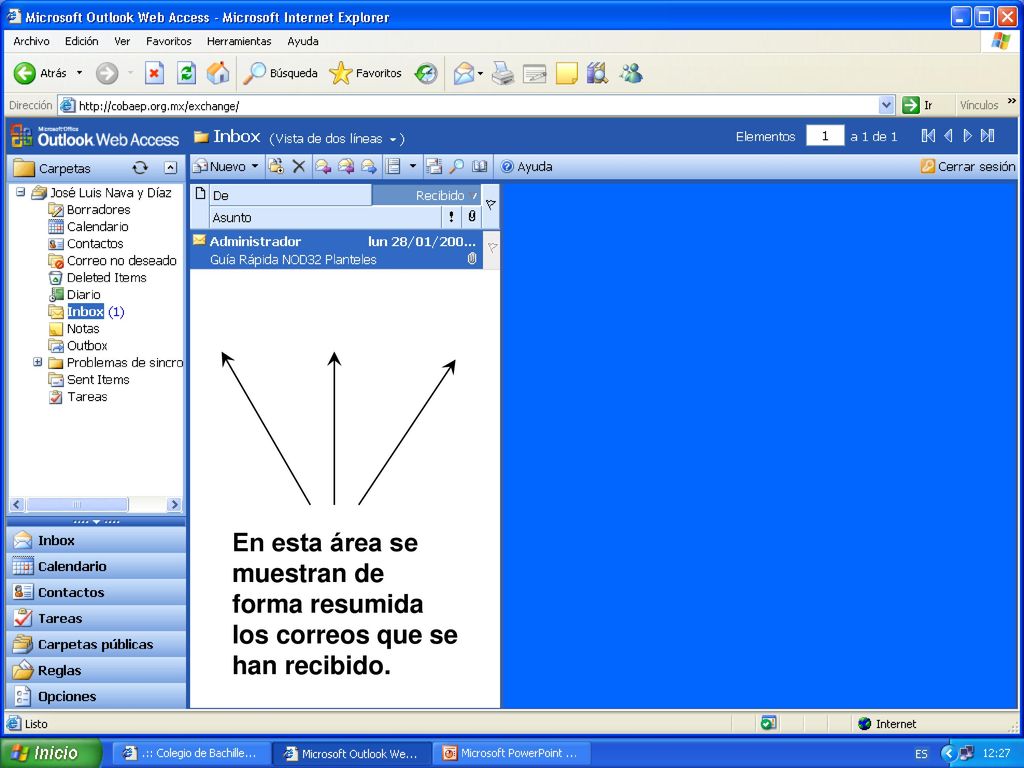Open the Atrás history dropdown arrow

(x=80, y=73)
